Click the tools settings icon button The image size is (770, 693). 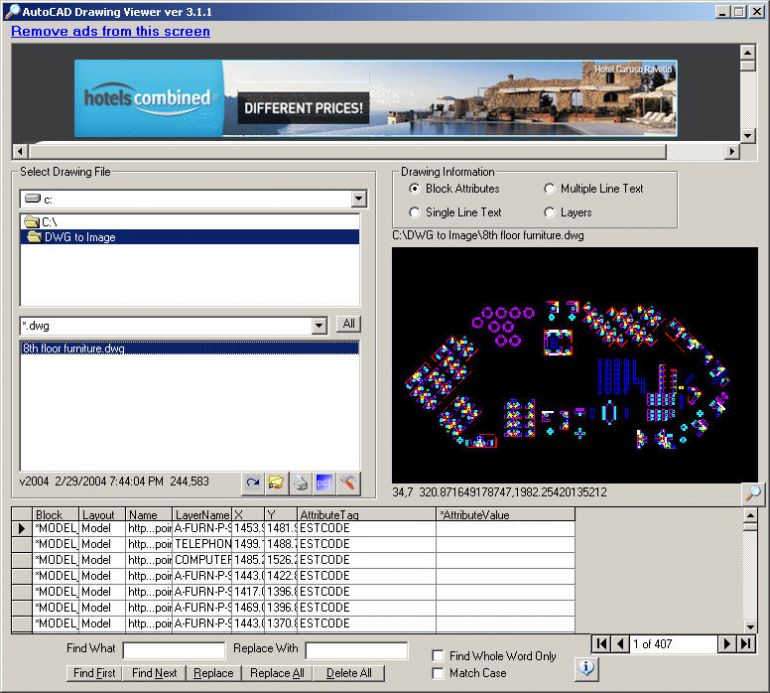[348, 483]
